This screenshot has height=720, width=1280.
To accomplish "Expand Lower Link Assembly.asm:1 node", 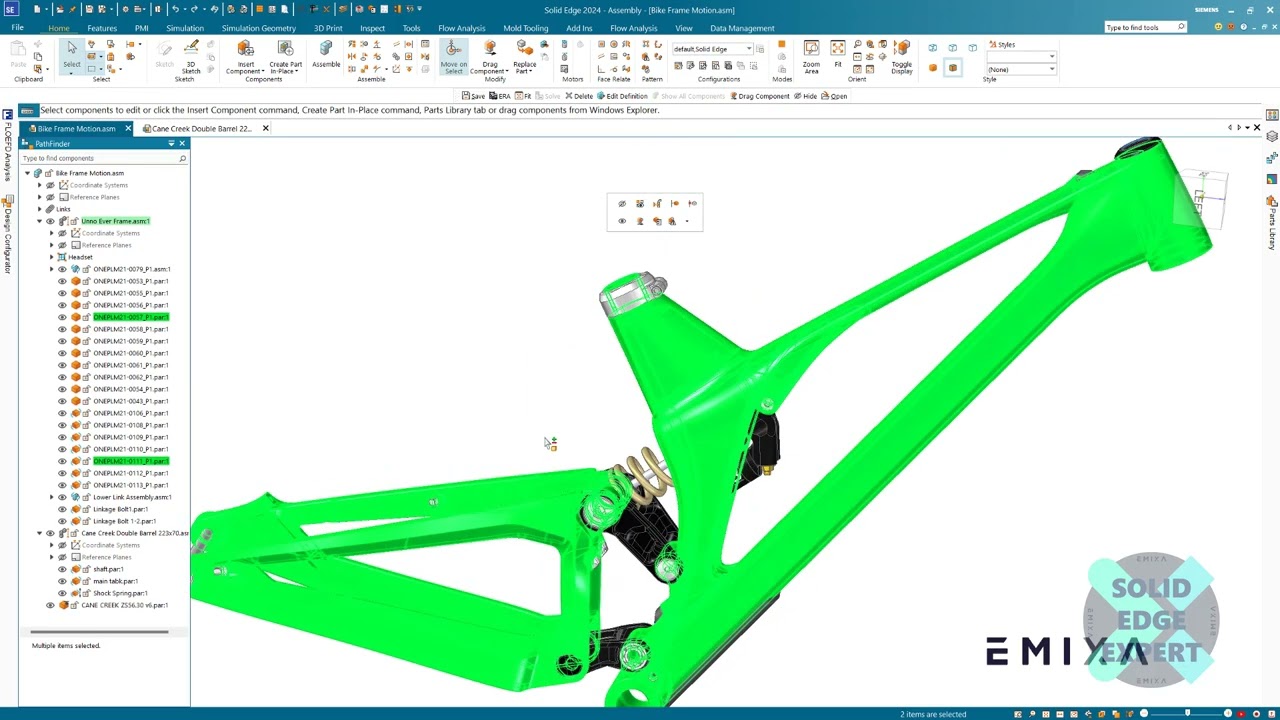I will click(51, 497).
